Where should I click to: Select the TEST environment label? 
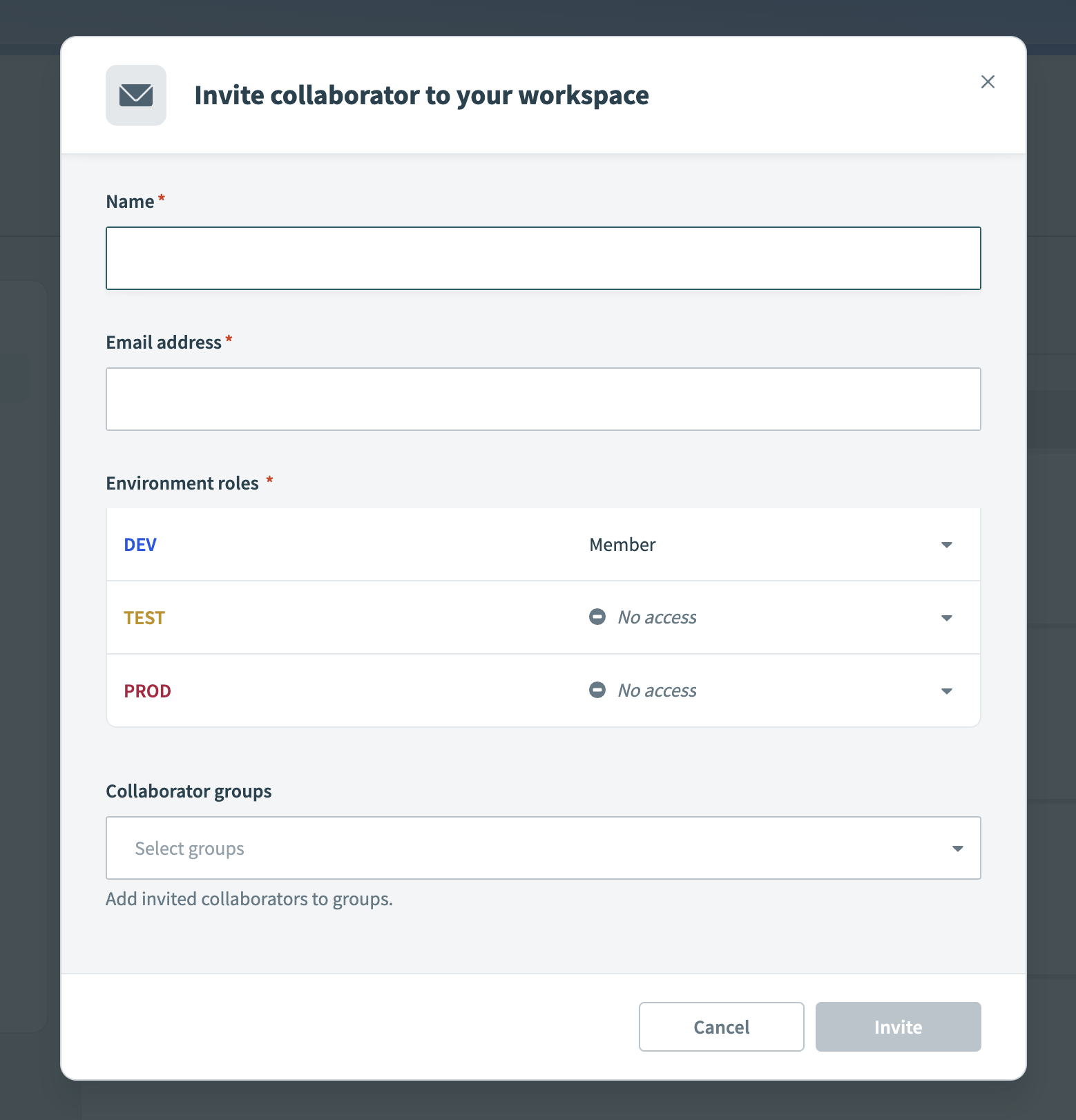tap(144, 618)
